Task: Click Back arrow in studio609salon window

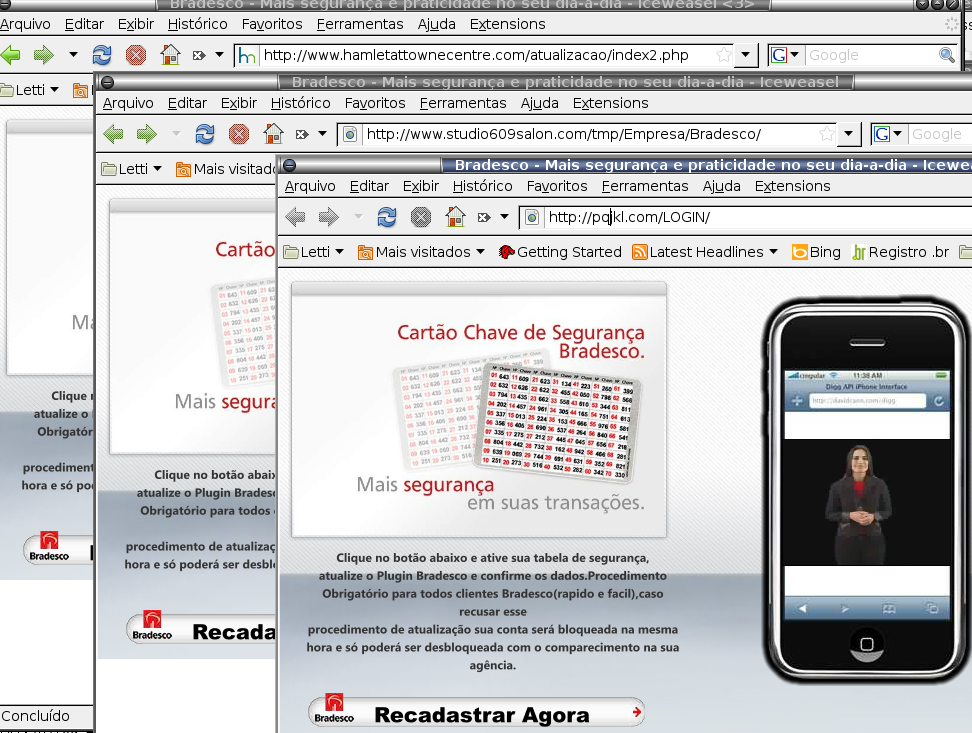Action: (x=113, y=134)
